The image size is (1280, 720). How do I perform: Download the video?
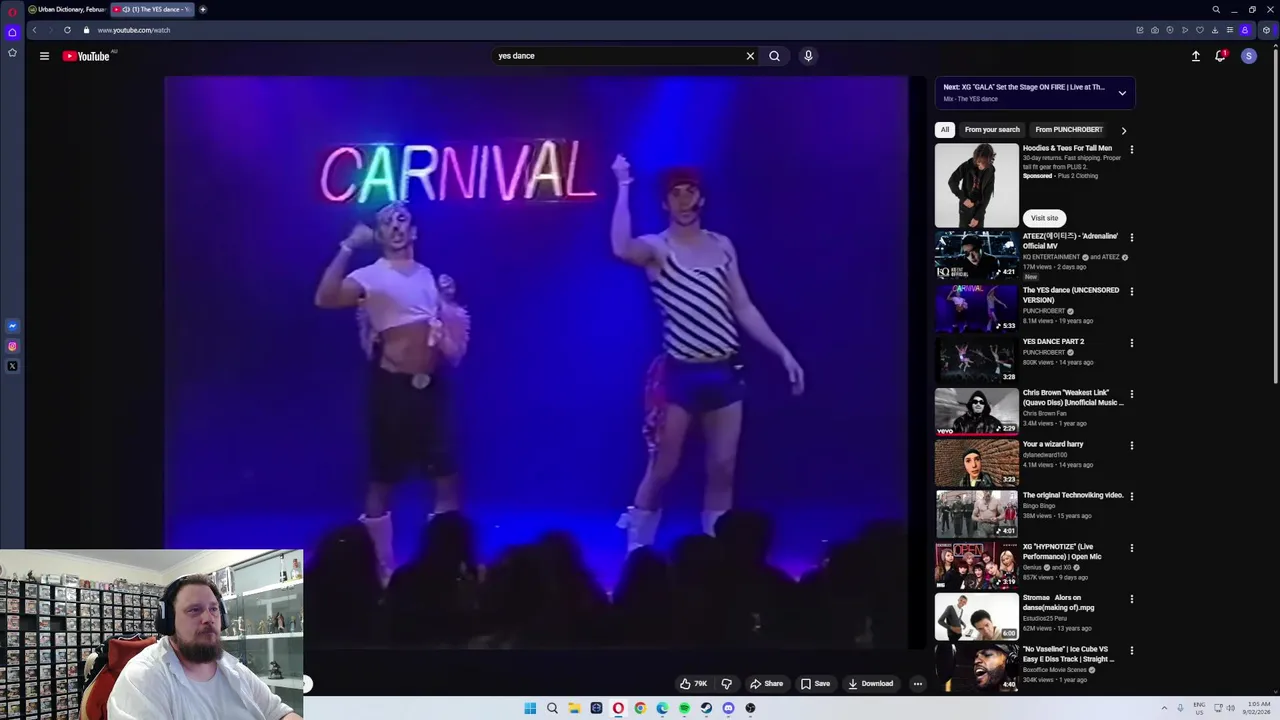[x=870, y=684]
